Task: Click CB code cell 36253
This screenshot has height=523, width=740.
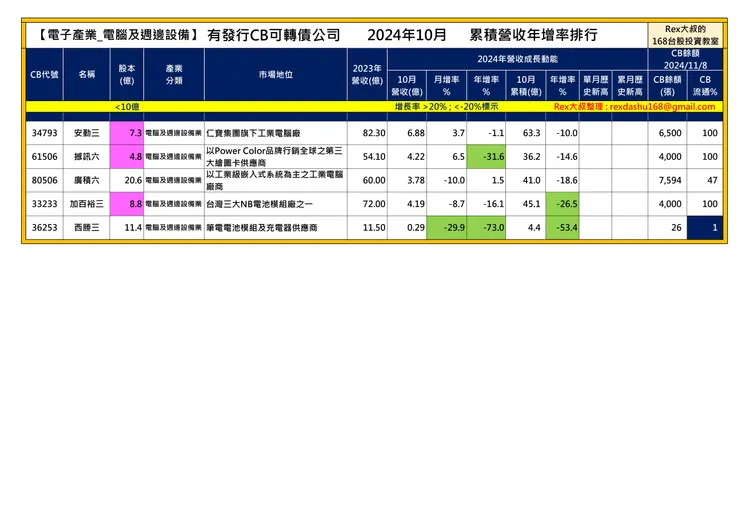Action: click(x=44, y=228)
